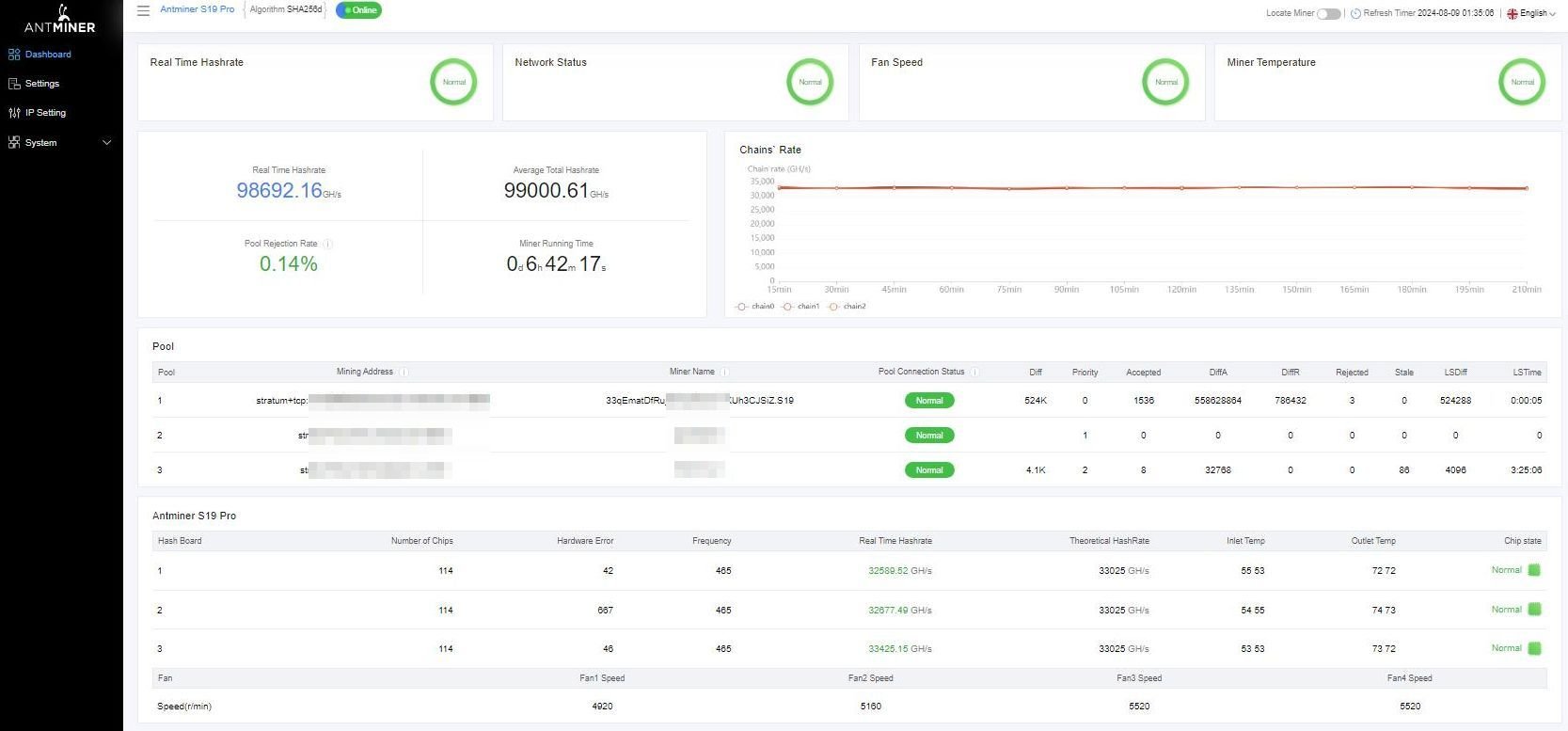Click the miner running time value
The height and width of the screenshot is (731, 1568).
556,264
